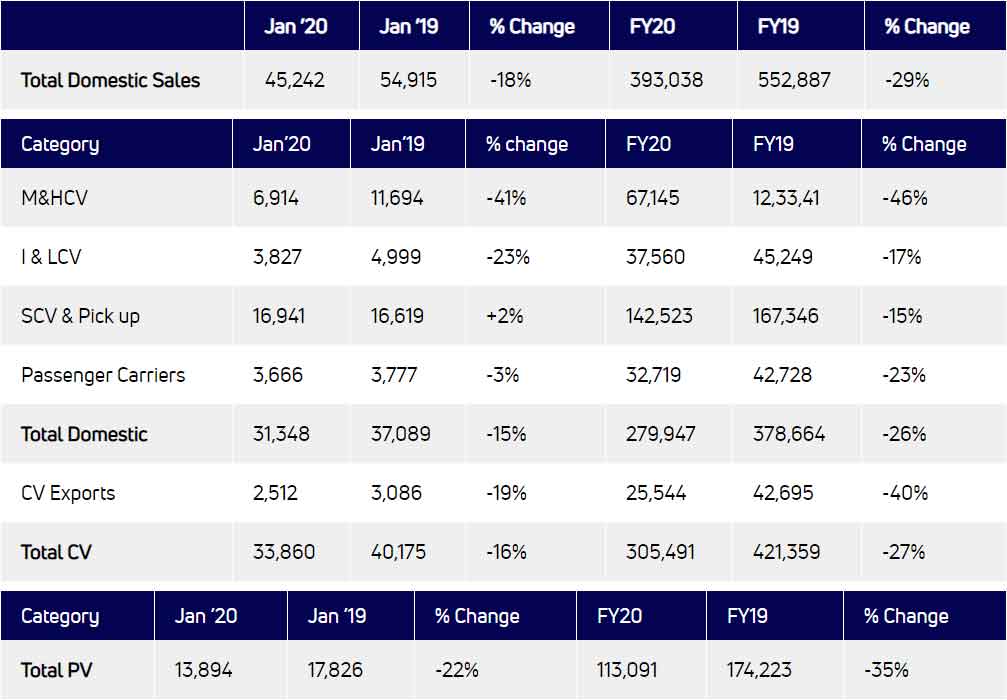The width and height of the screenshot is (1007, 700).
Task: Click the +2% change value
Action: [506, 316]
